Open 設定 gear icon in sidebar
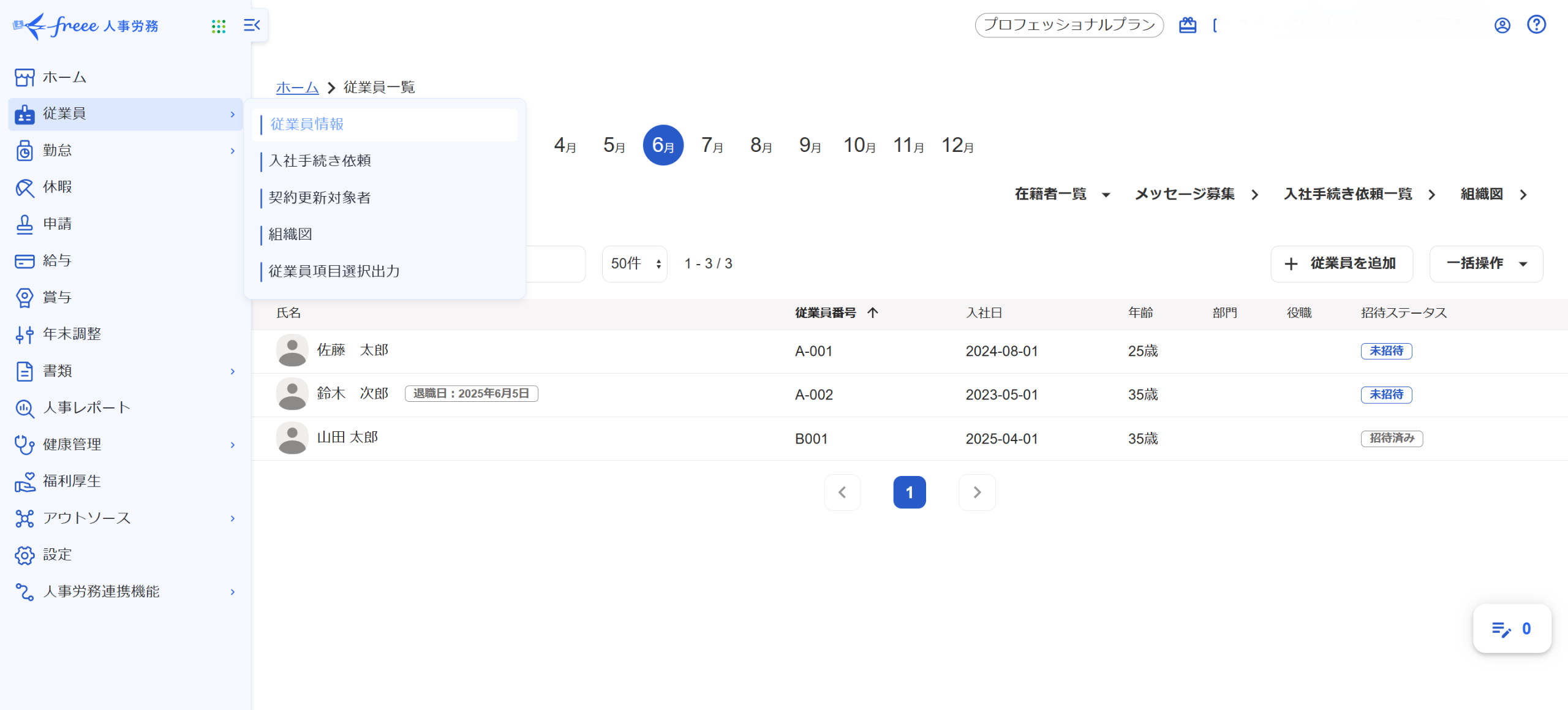The image size is (1568, 710). [24, 555]
